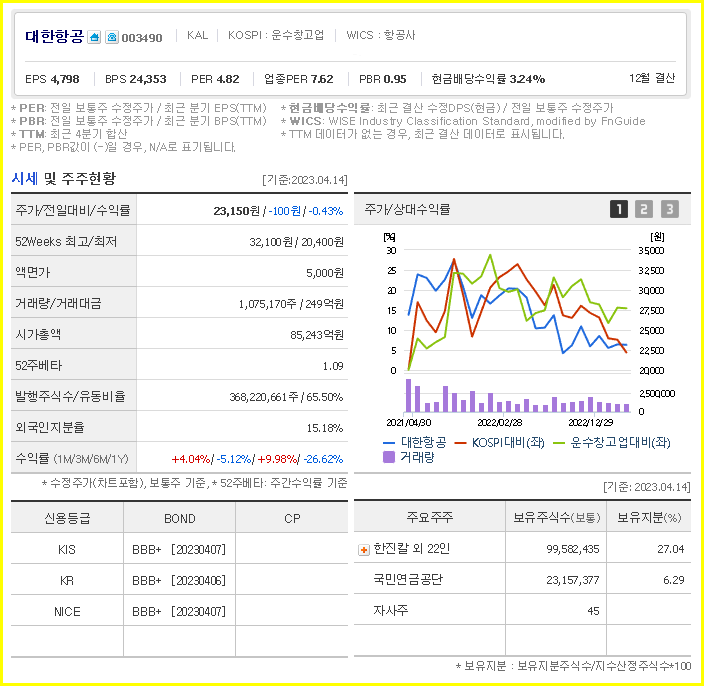Click the CP column header
704x686 pixels.
pos(292,518)
